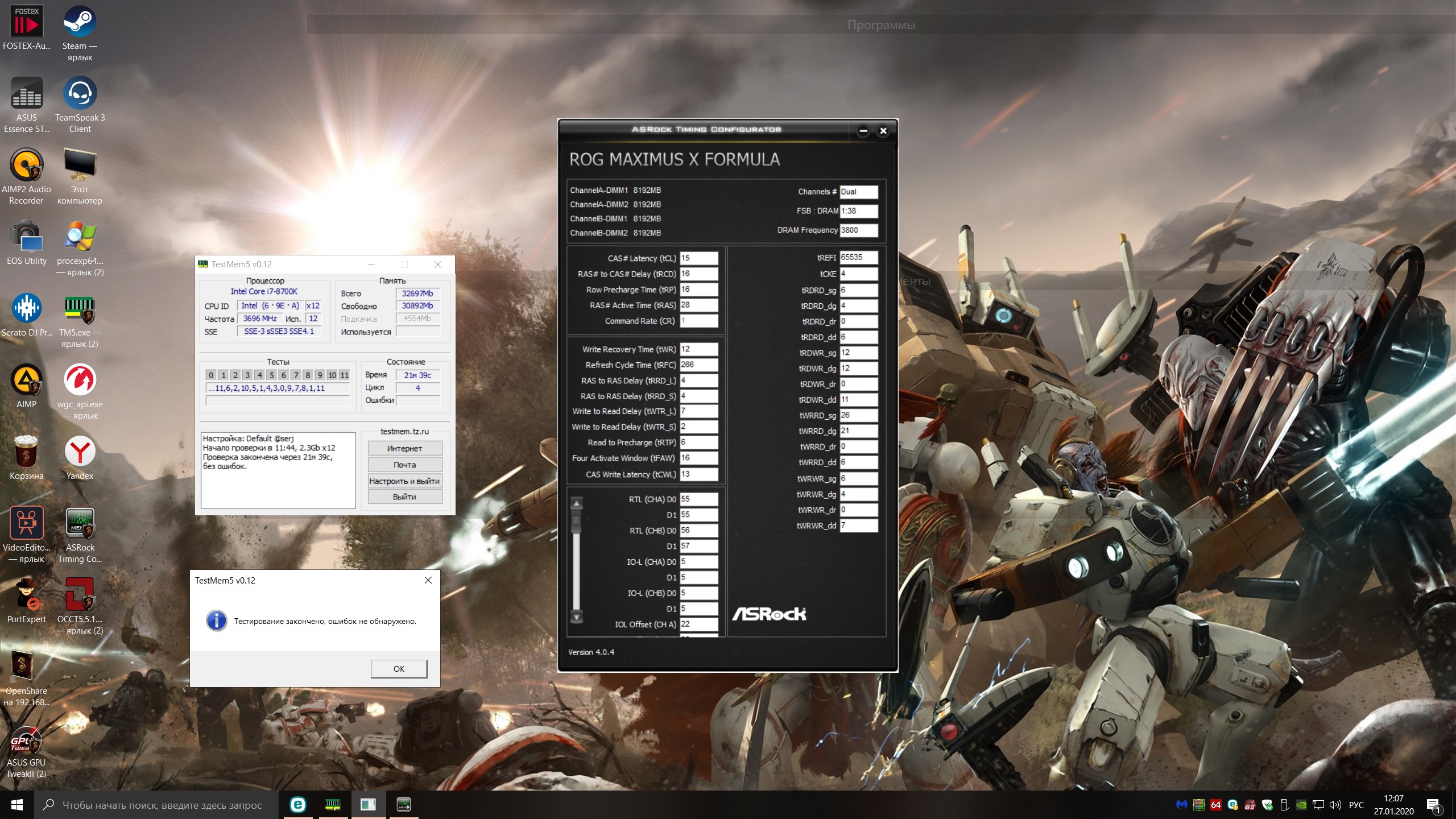This screenshot has height=819, width=1456.
Task: Click the Windows search box on the taskbar
Action: (162, 805)
